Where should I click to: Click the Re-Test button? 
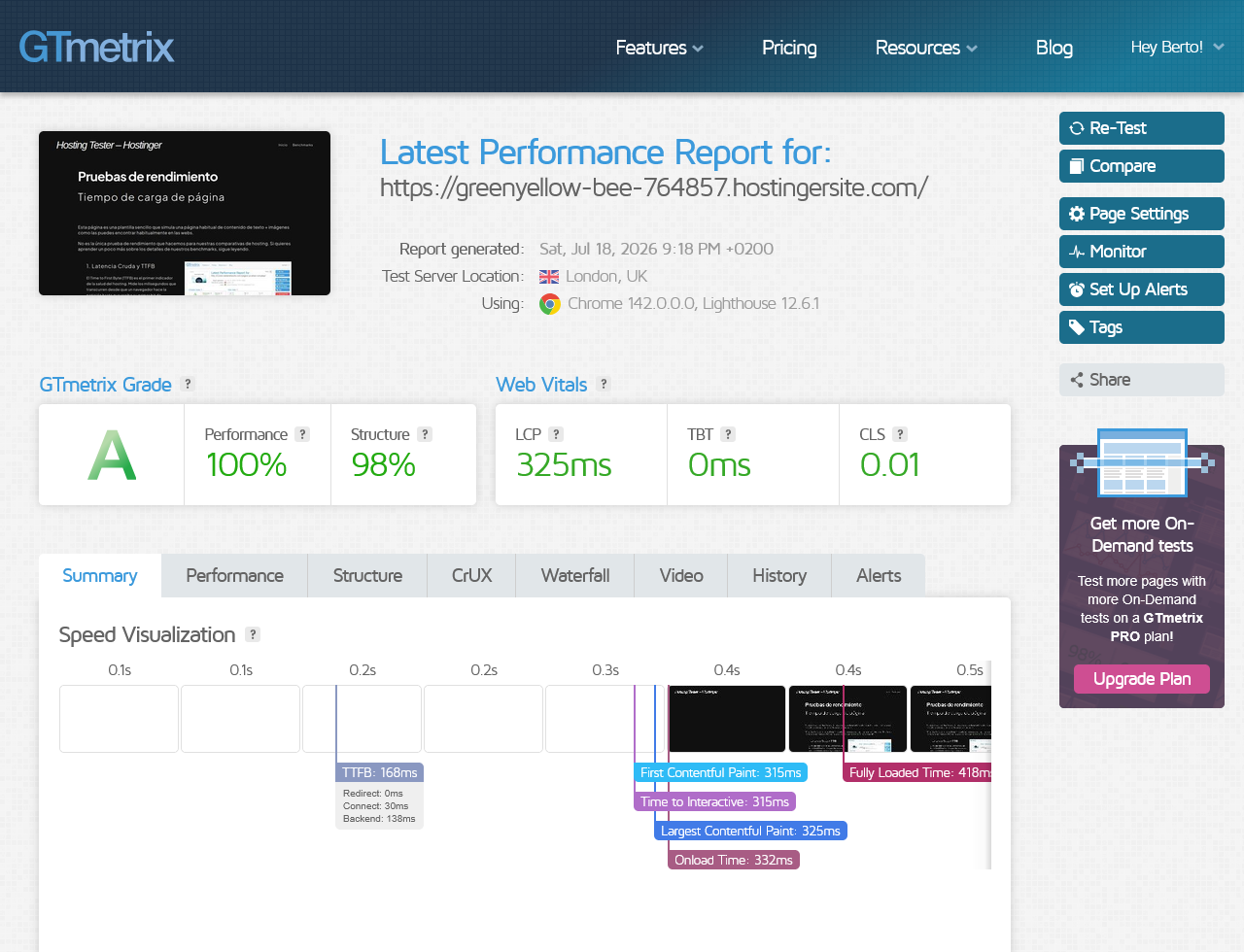click(x=1142, y=128)
